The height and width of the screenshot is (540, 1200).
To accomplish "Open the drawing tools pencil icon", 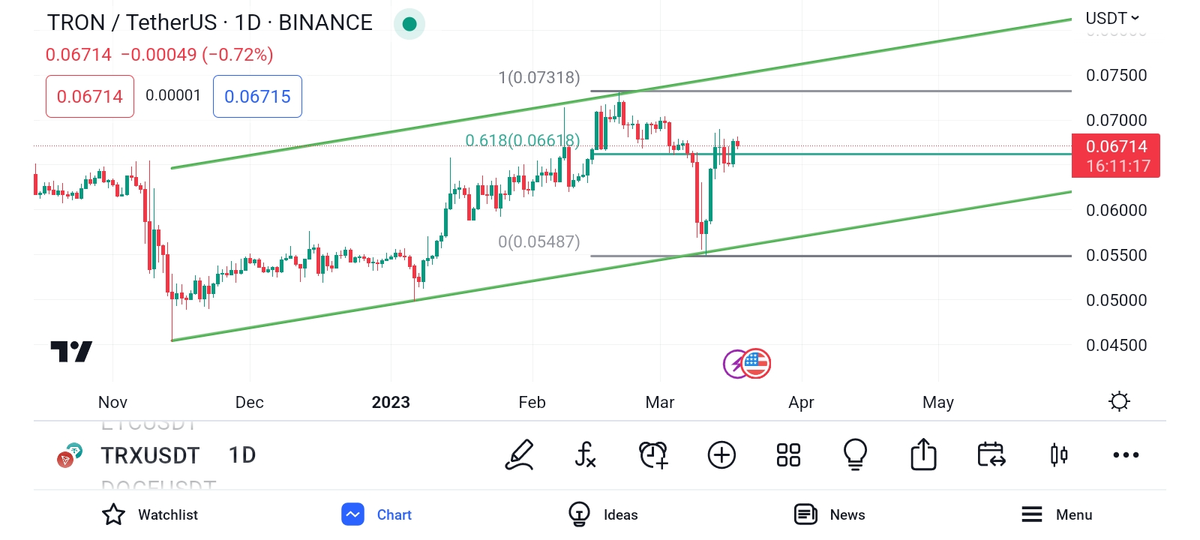I will (x=519, y=455).
